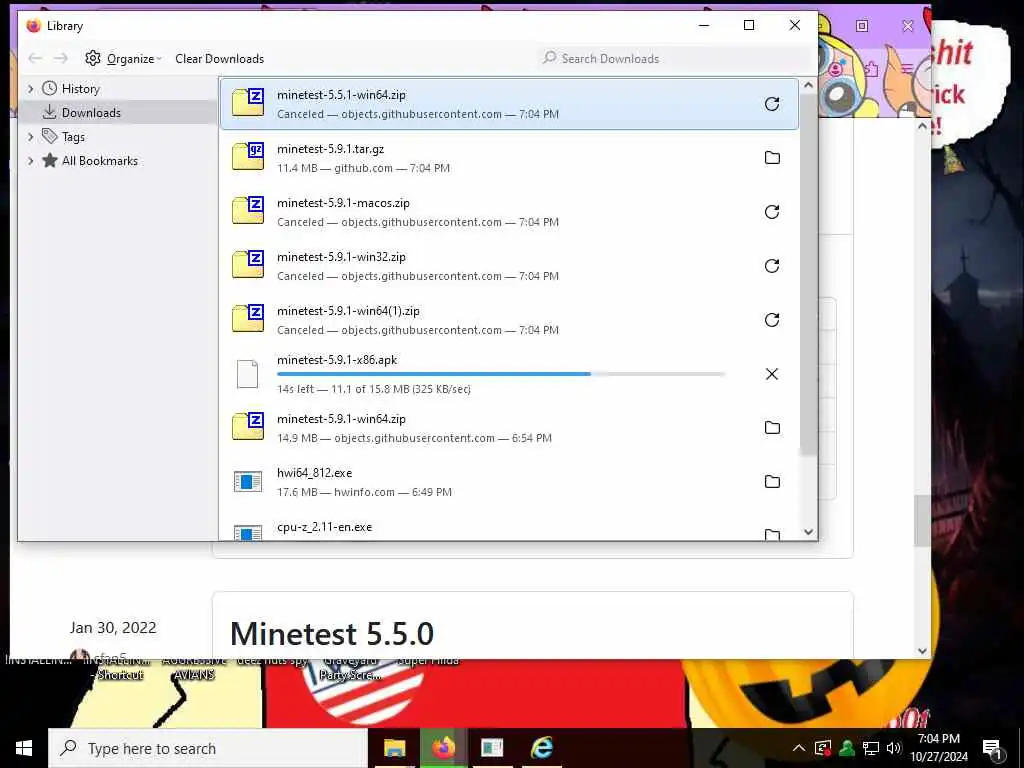The image size is (1024, 768).
Task: Select the minetest-5.9.1-win32.zip file name
Action: coord(341,257)
